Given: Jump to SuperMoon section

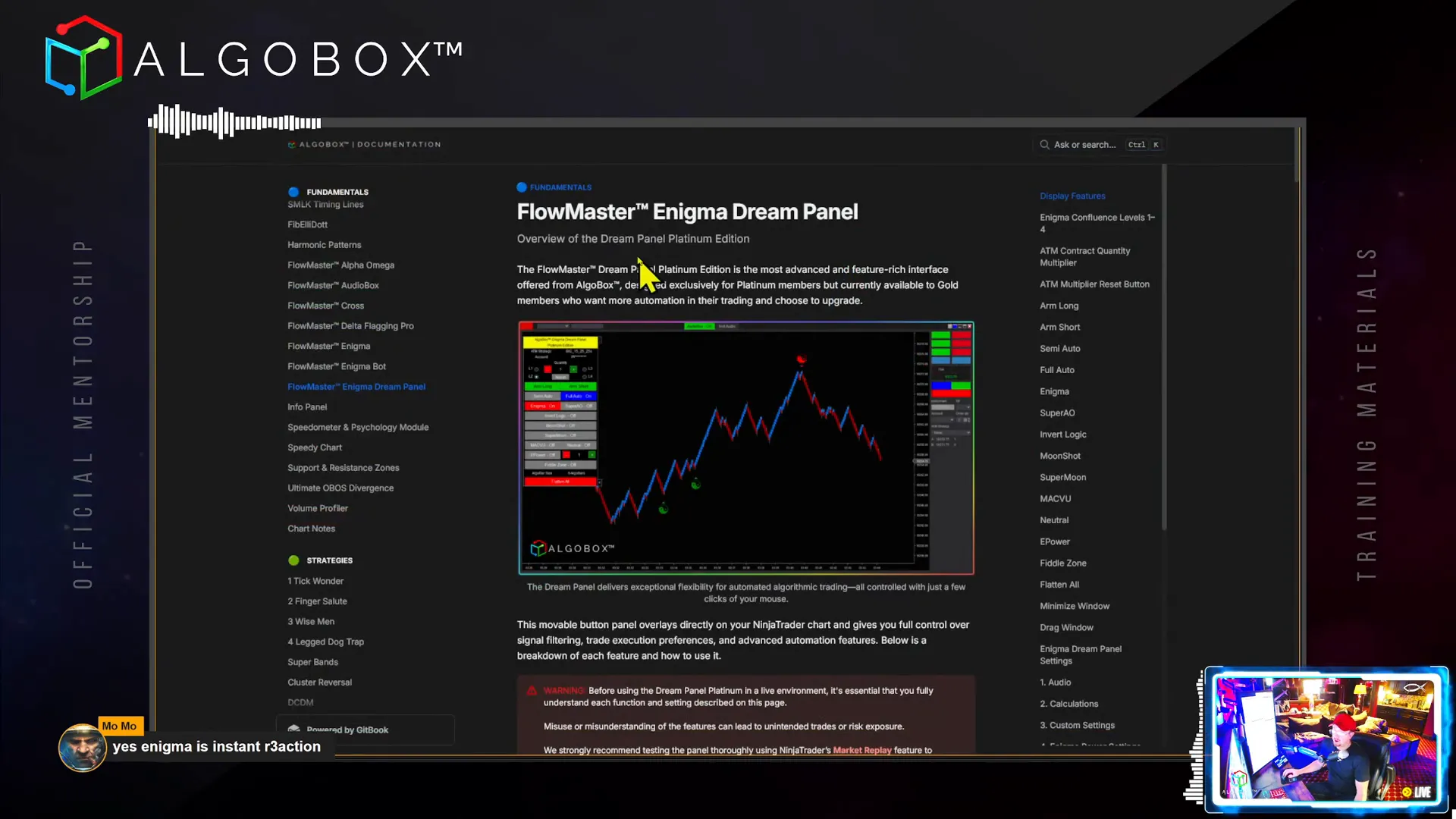Looking at the screenshot, I should 1062,478.
